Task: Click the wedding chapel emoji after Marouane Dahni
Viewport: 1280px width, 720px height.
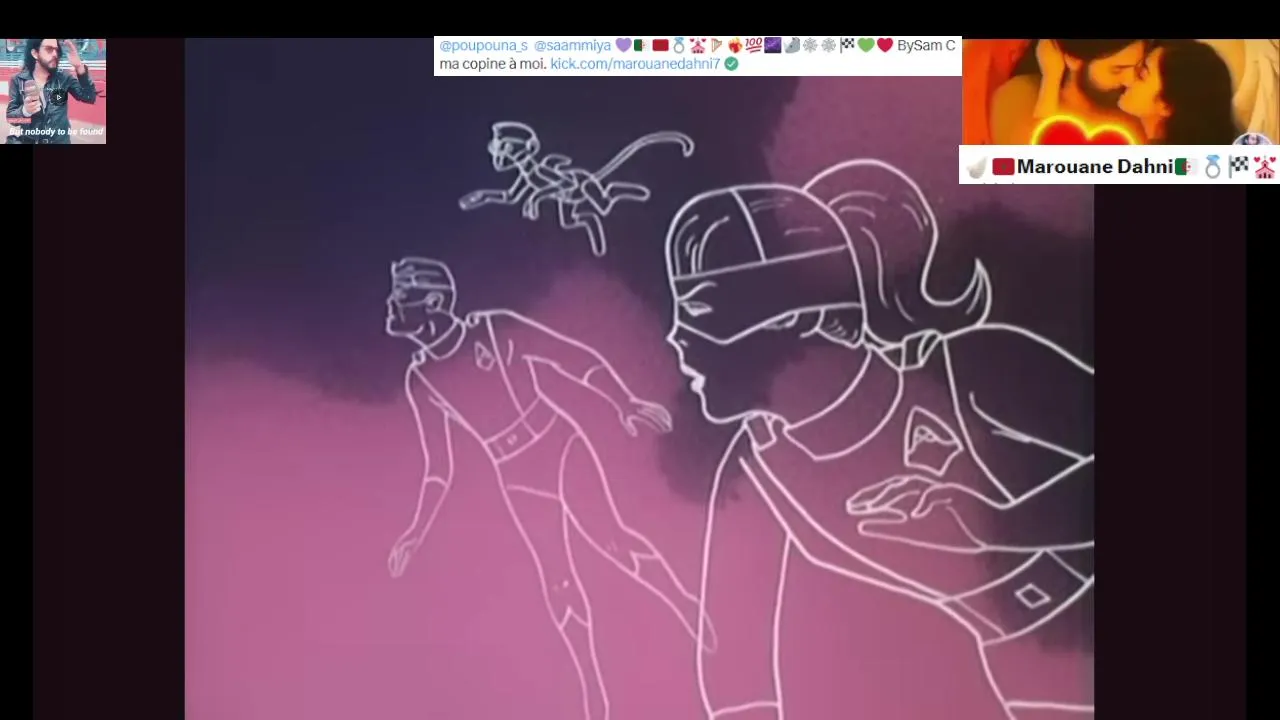Action: [x=1265, y=167]
